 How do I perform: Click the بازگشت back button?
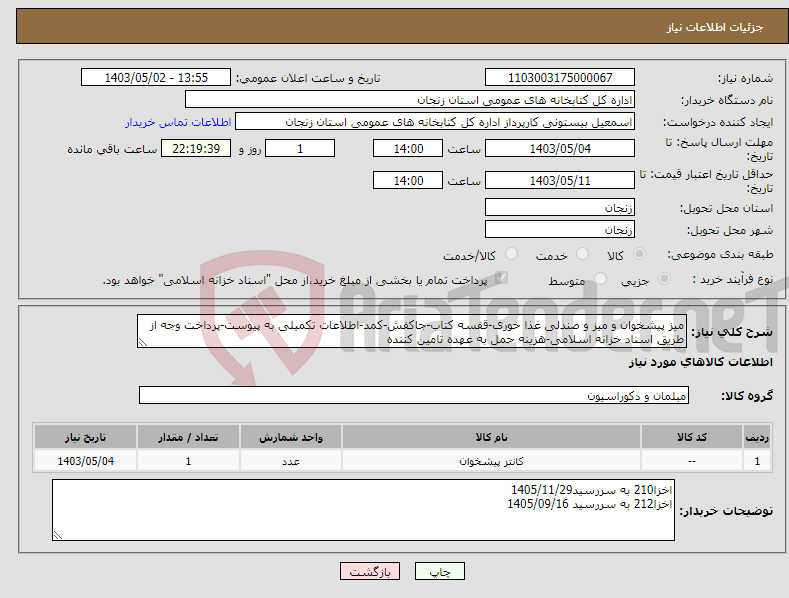pyautogui.click(x=370, y=571)
